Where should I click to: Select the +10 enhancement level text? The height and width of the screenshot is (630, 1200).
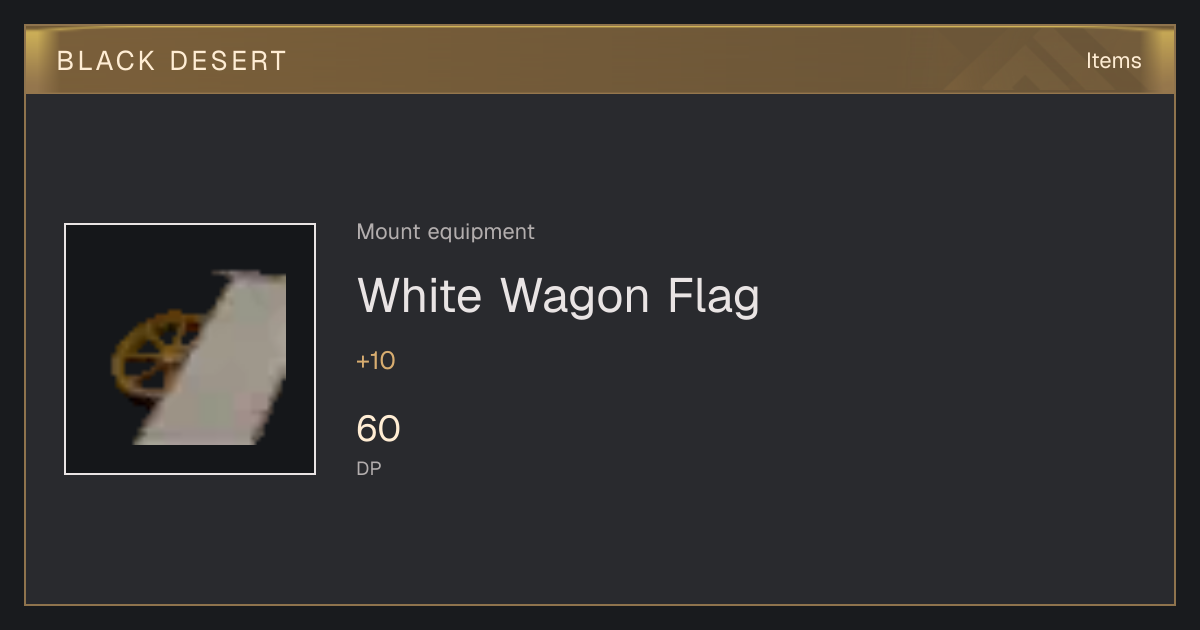[376, 361]
